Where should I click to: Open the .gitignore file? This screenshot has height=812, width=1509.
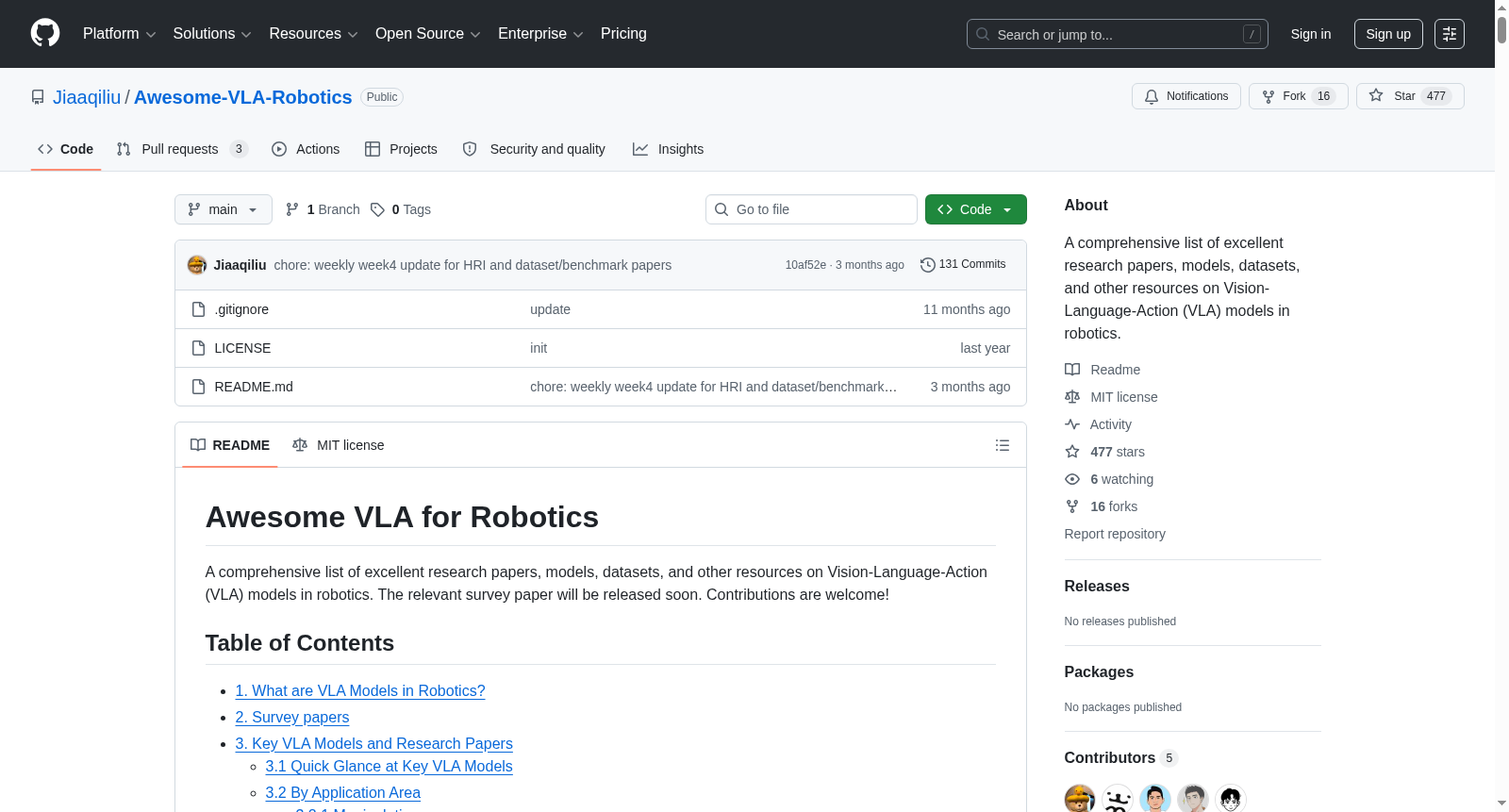(x=241, y=309)
